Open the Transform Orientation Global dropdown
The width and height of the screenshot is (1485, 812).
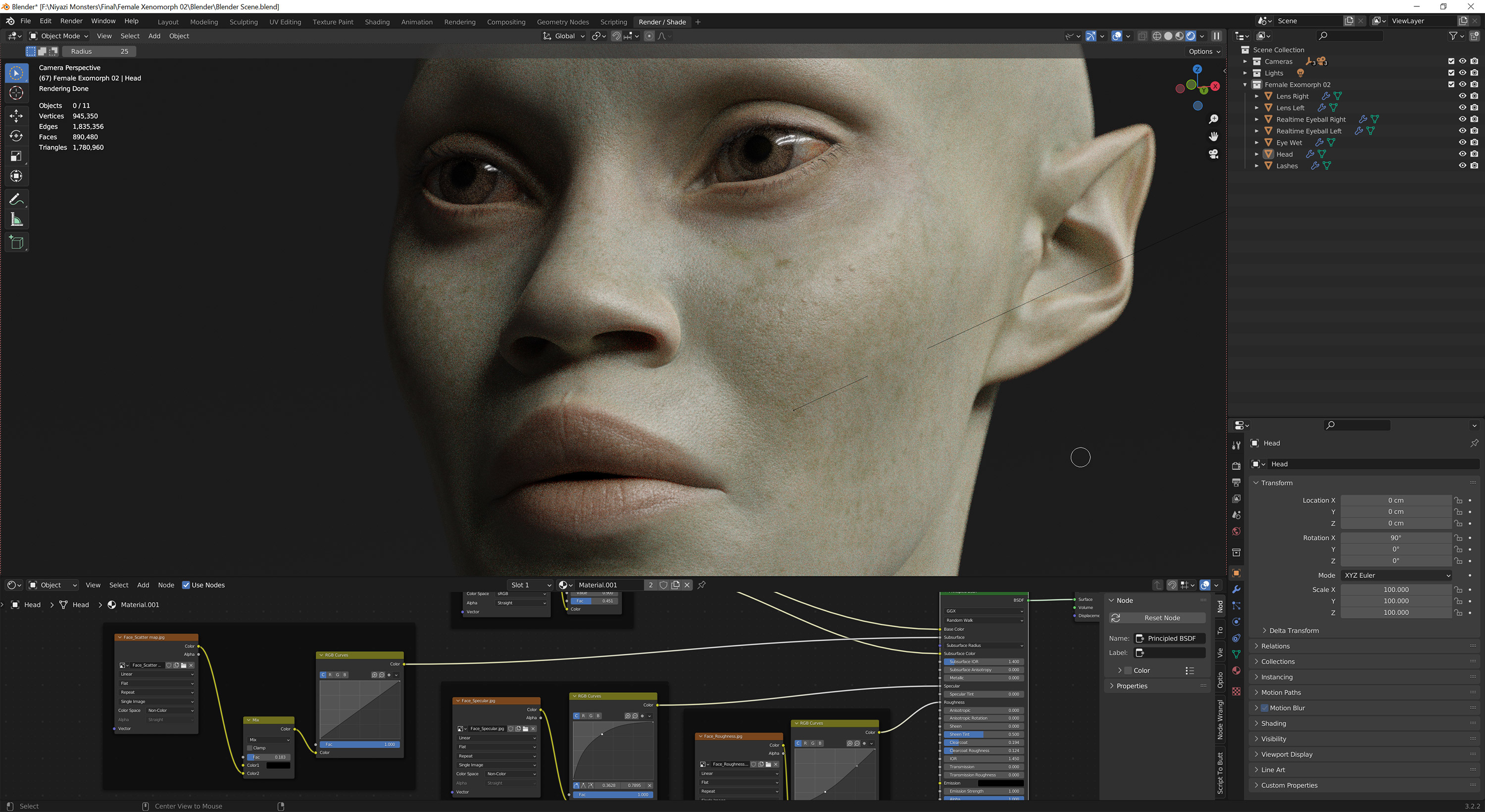pyautogui.click(x=564, y=36)
